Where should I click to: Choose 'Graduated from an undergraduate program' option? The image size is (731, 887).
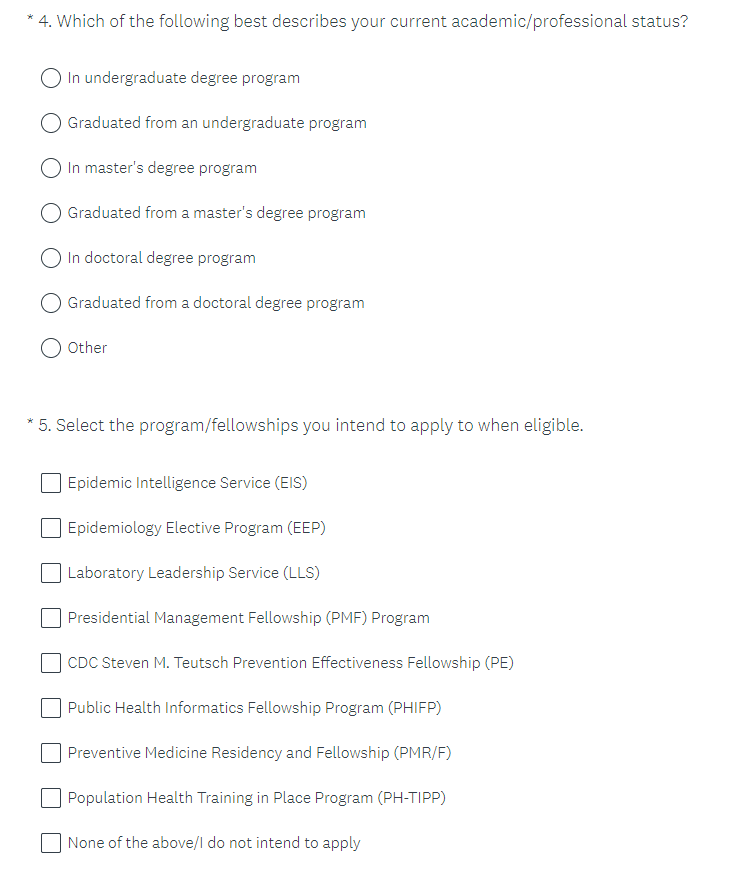click(x=52, y=123)
